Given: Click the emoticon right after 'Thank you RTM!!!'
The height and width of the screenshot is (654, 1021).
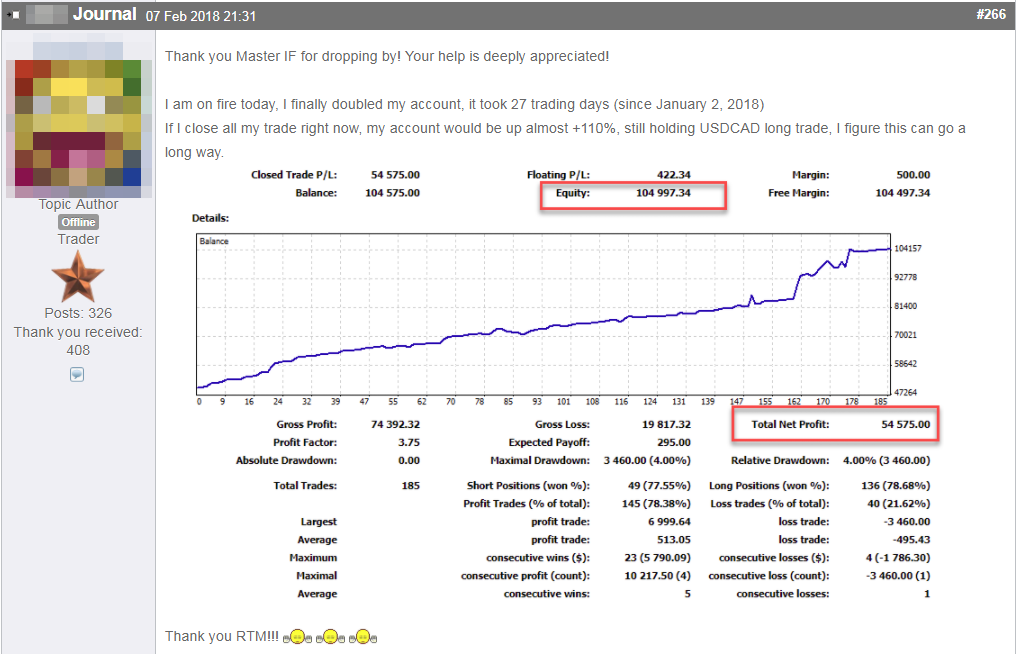Looking at the screenshot, I should pos(298,636).
